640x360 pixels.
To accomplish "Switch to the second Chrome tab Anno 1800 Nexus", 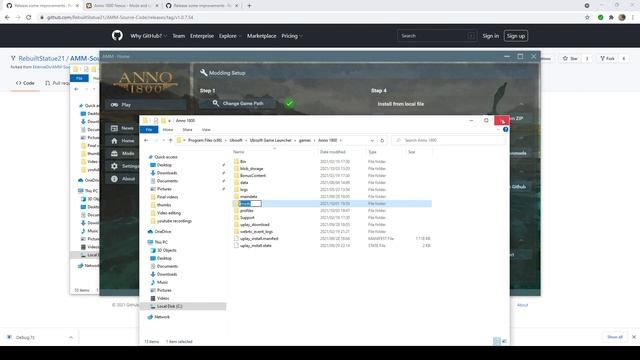I will [122, 6].
